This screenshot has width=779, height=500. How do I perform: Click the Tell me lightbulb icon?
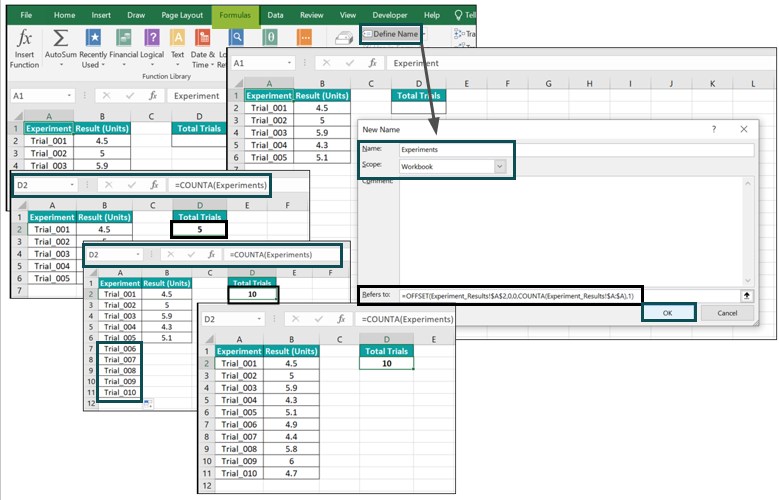coord(459,15)
